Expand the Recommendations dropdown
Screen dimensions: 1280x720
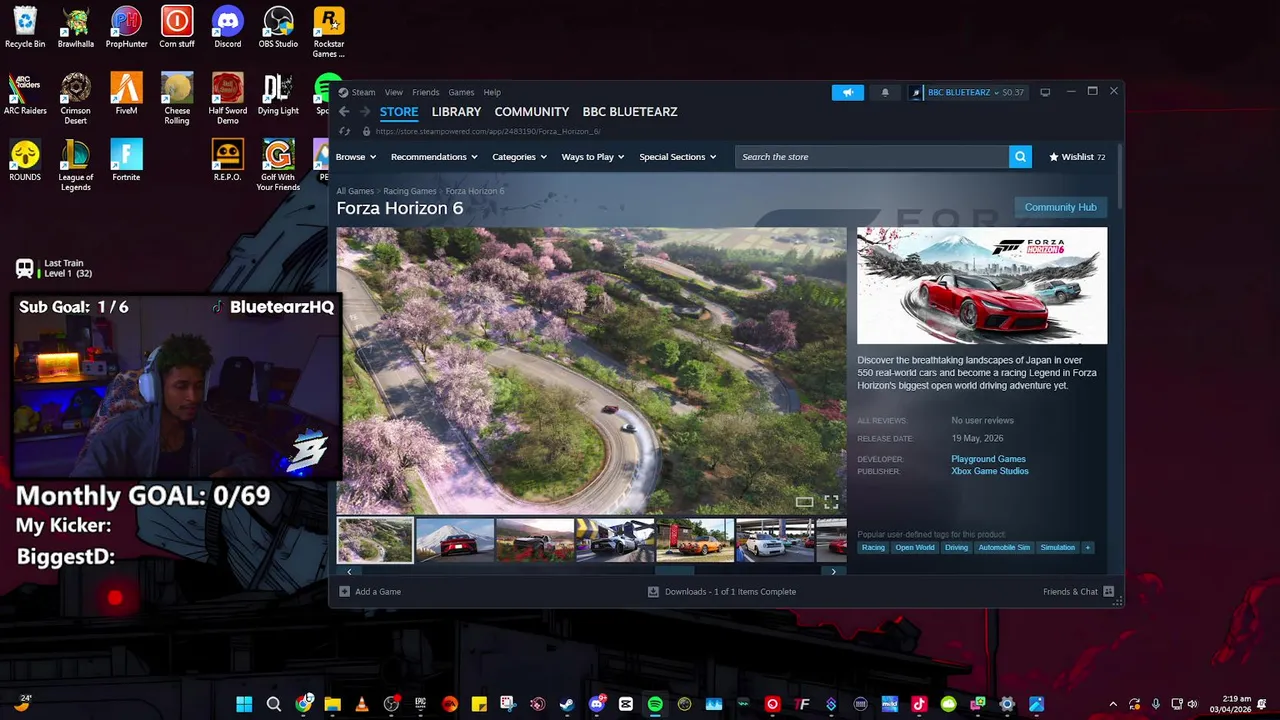point(434,157)
